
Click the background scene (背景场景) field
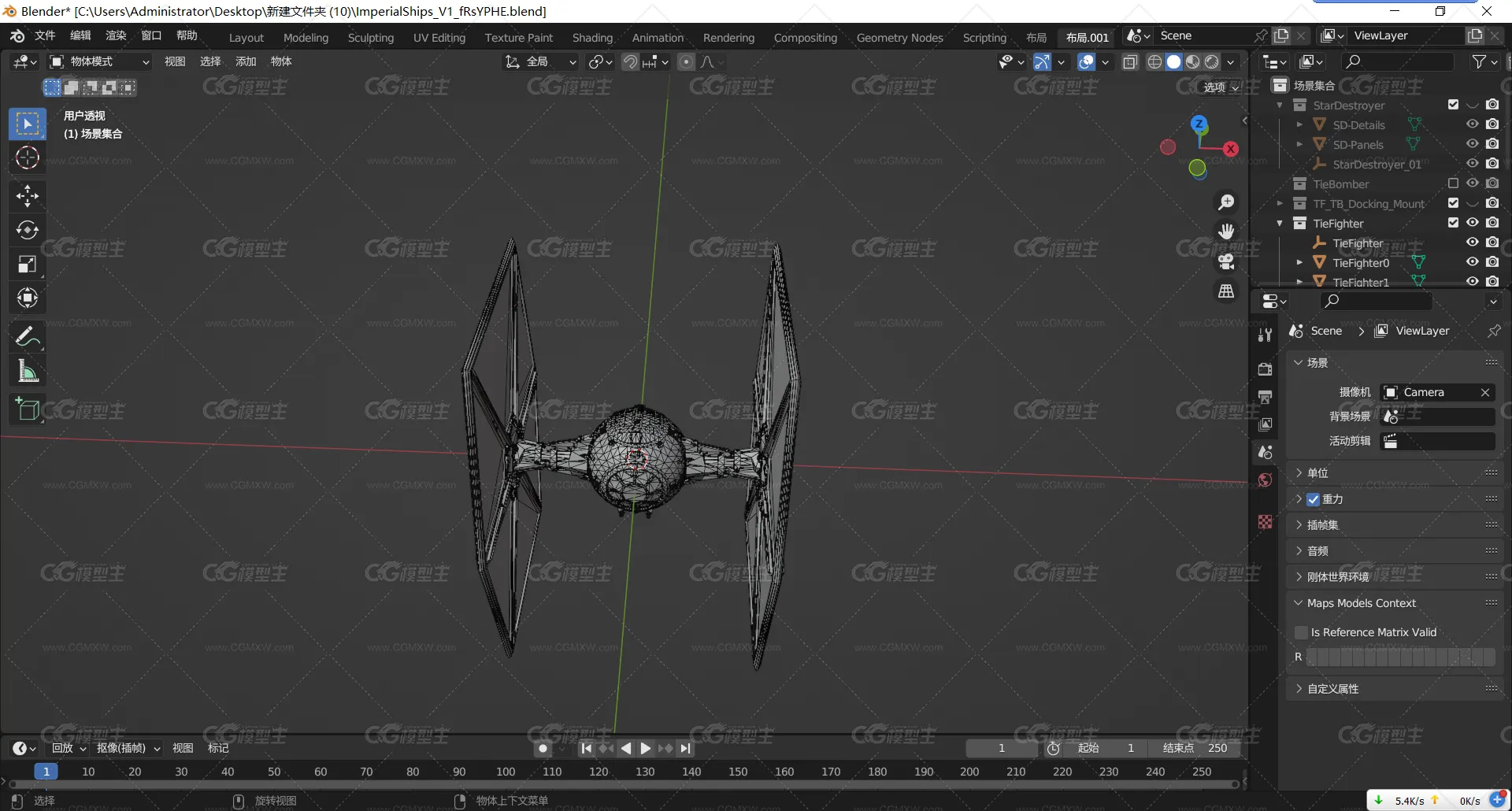point(1439,417)
